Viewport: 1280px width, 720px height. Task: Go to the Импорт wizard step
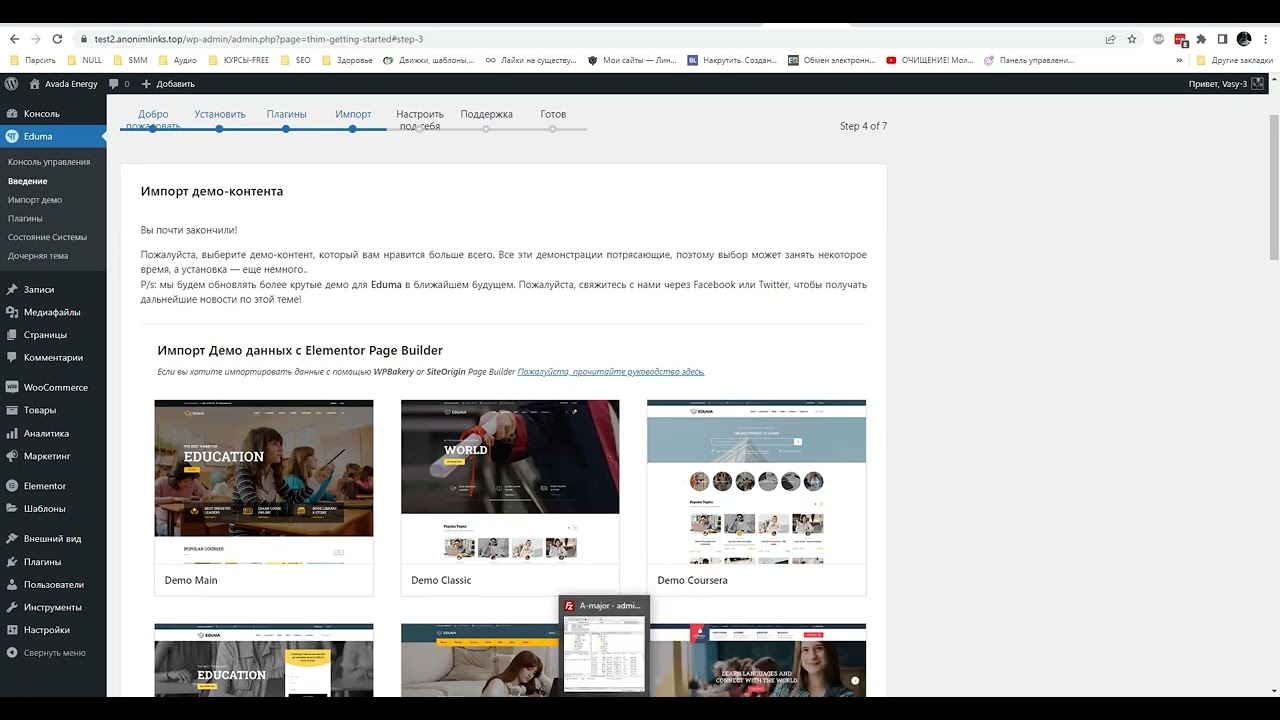click(353, 114)
